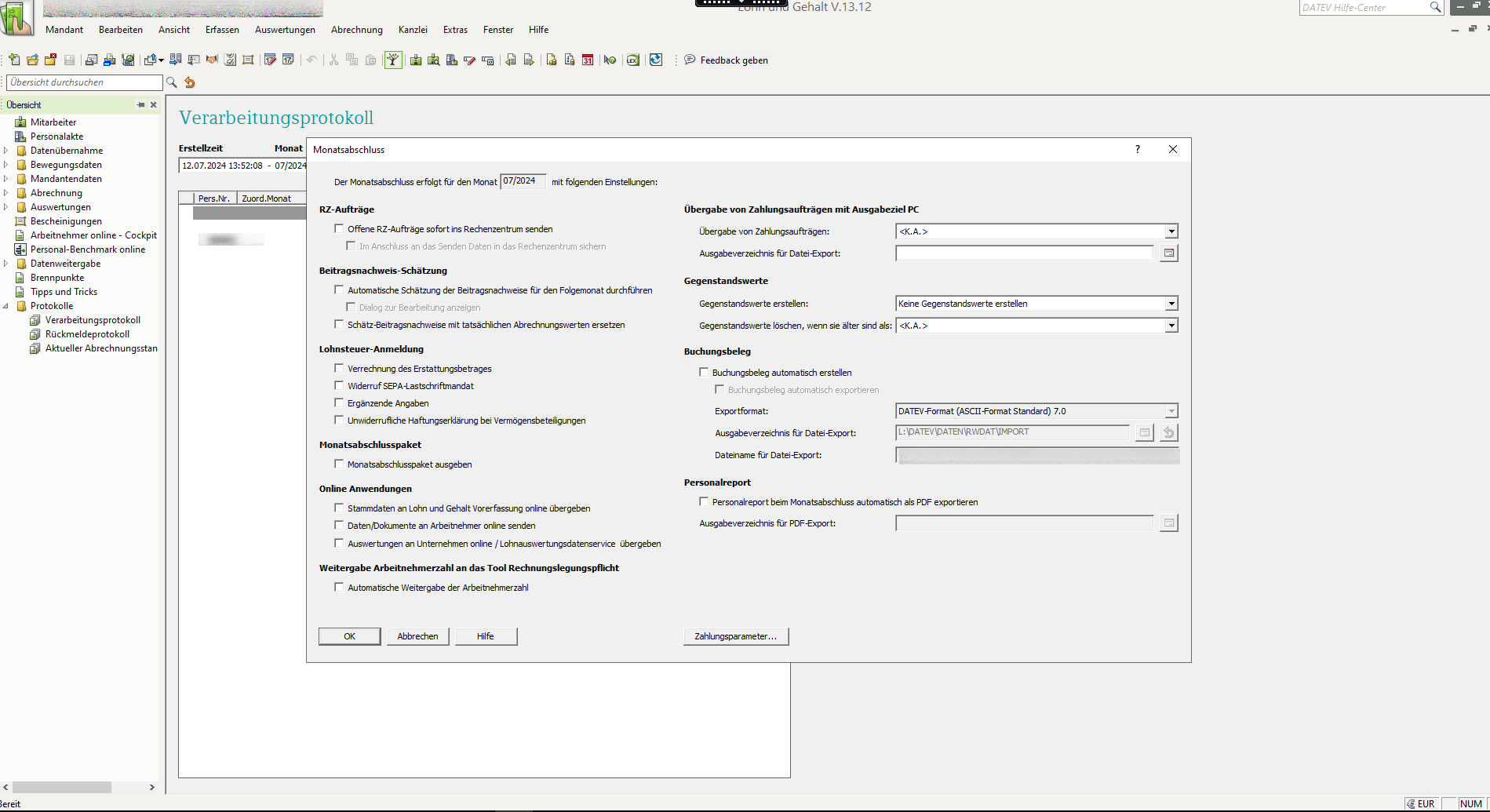Click the open folder toolbar icon
The image size is (1490, 812).
32,60
